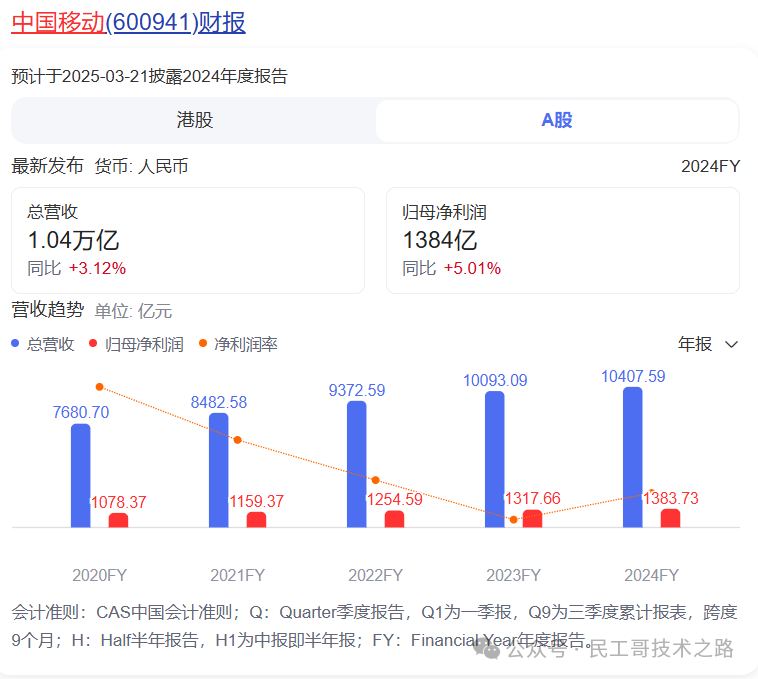The width and height of the screenshot is (758, 679).
Task: Click the 2023FY orange margin point
Action: tap(513, 520)
